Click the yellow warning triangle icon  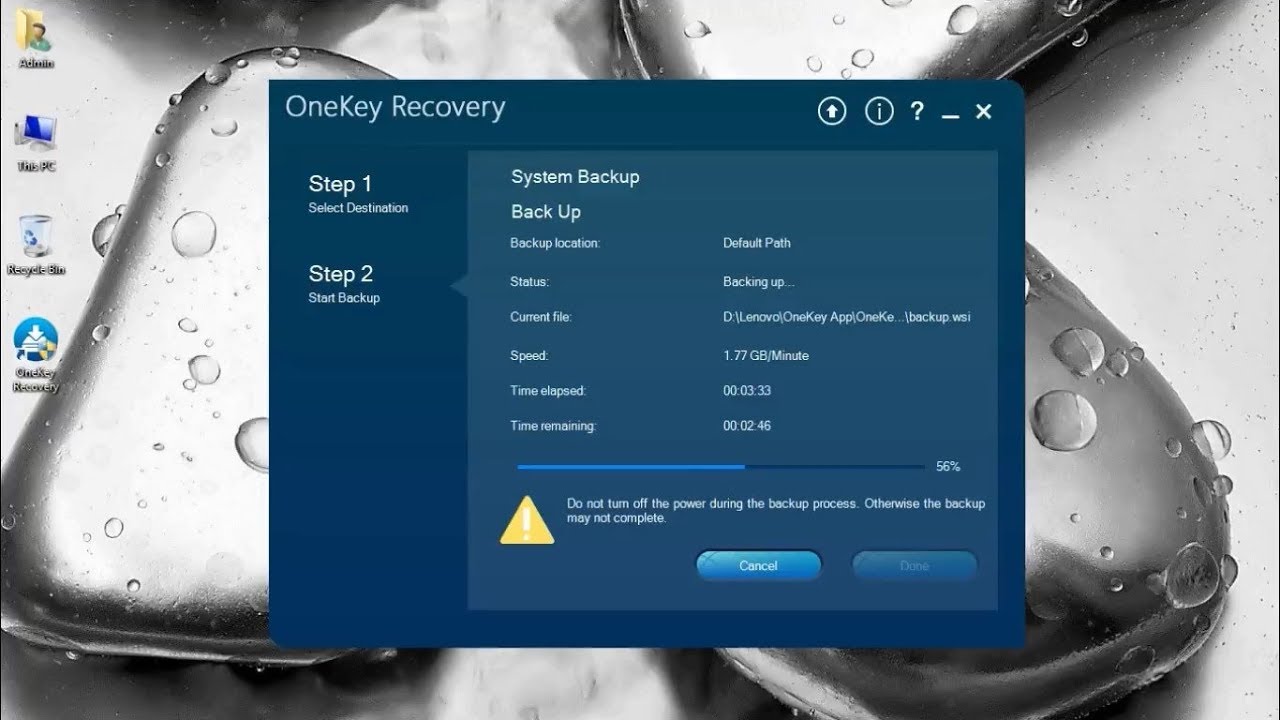click(x=527, y=520)
